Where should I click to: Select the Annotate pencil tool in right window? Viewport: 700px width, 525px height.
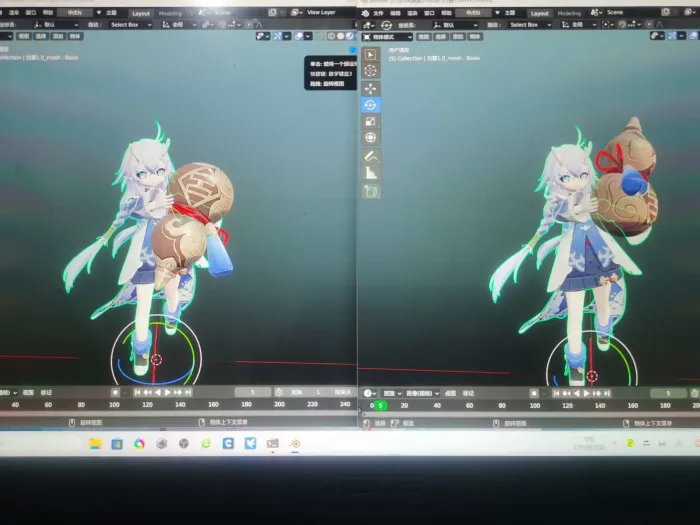pos(371,156)
